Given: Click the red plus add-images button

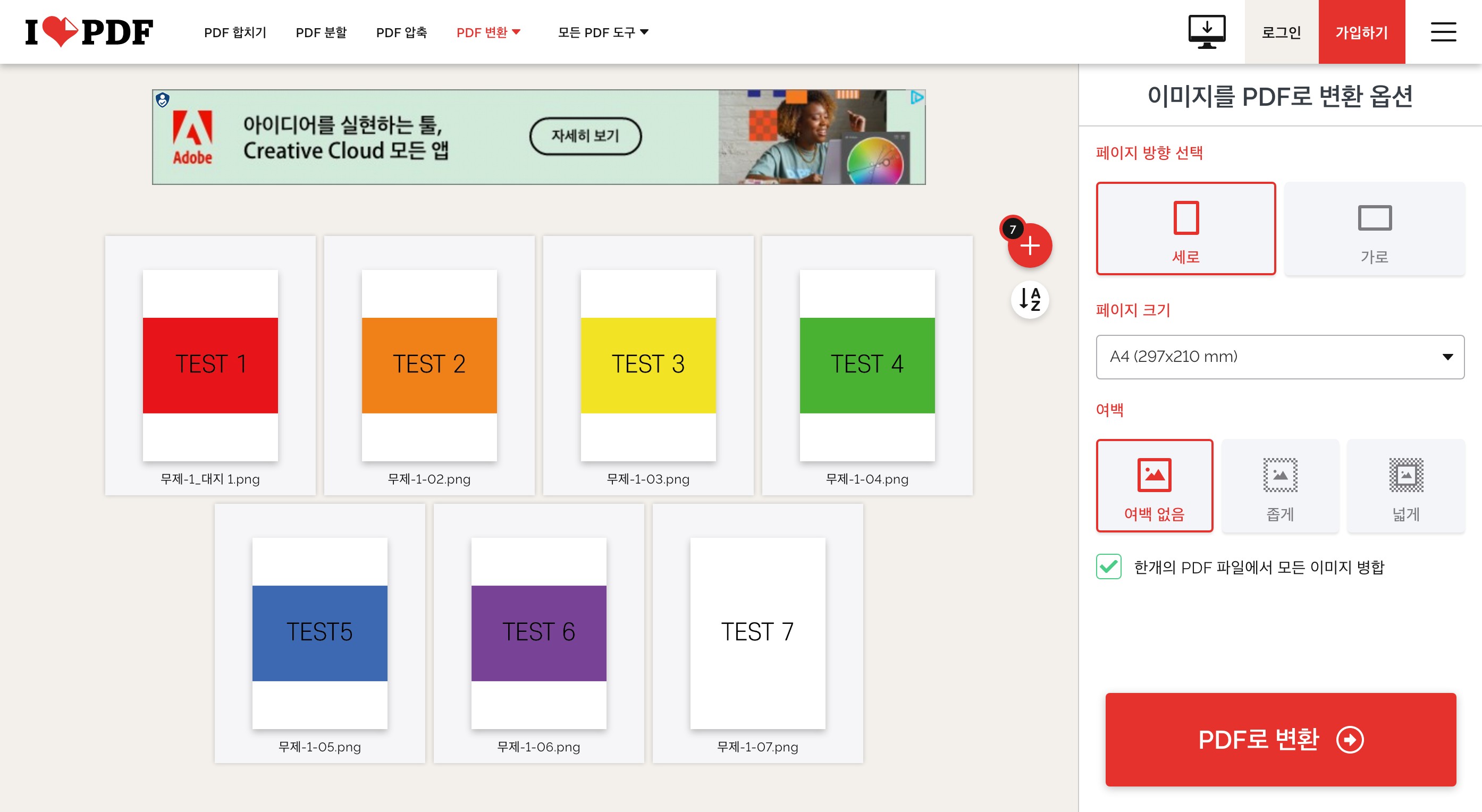Looking at the screenshot, I should 1029,246.
